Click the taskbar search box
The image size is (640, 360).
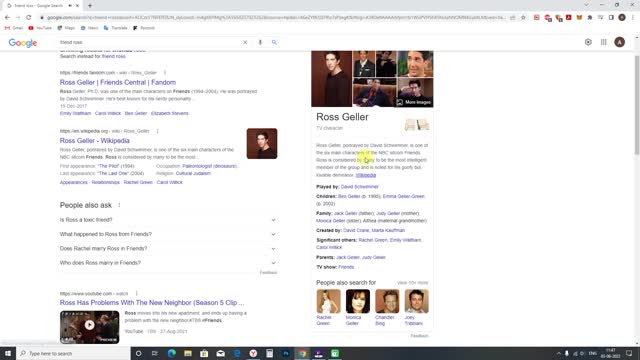73,353
